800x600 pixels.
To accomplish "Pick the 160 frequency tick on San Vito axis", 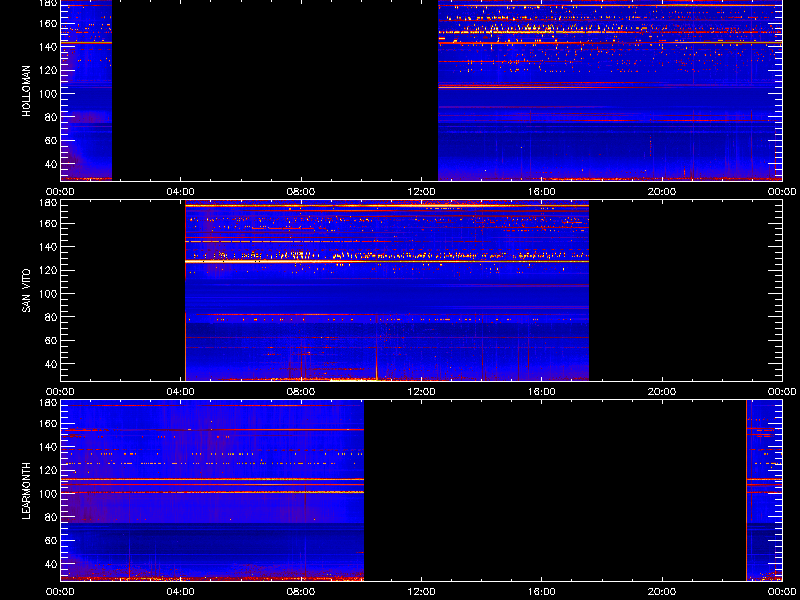I will click(49, 223).
